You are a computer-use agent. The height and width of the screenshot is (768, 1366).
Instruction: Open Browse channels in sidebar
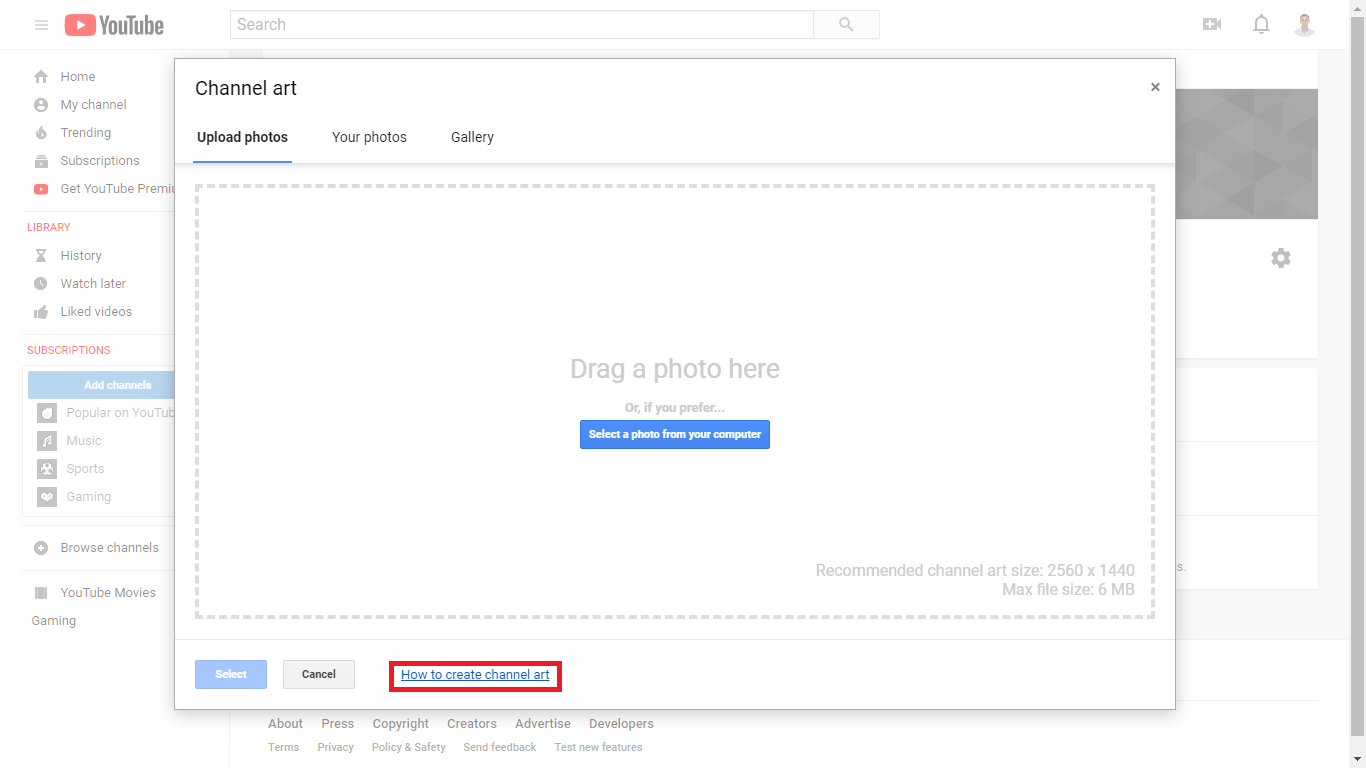[x=109, y=548]
